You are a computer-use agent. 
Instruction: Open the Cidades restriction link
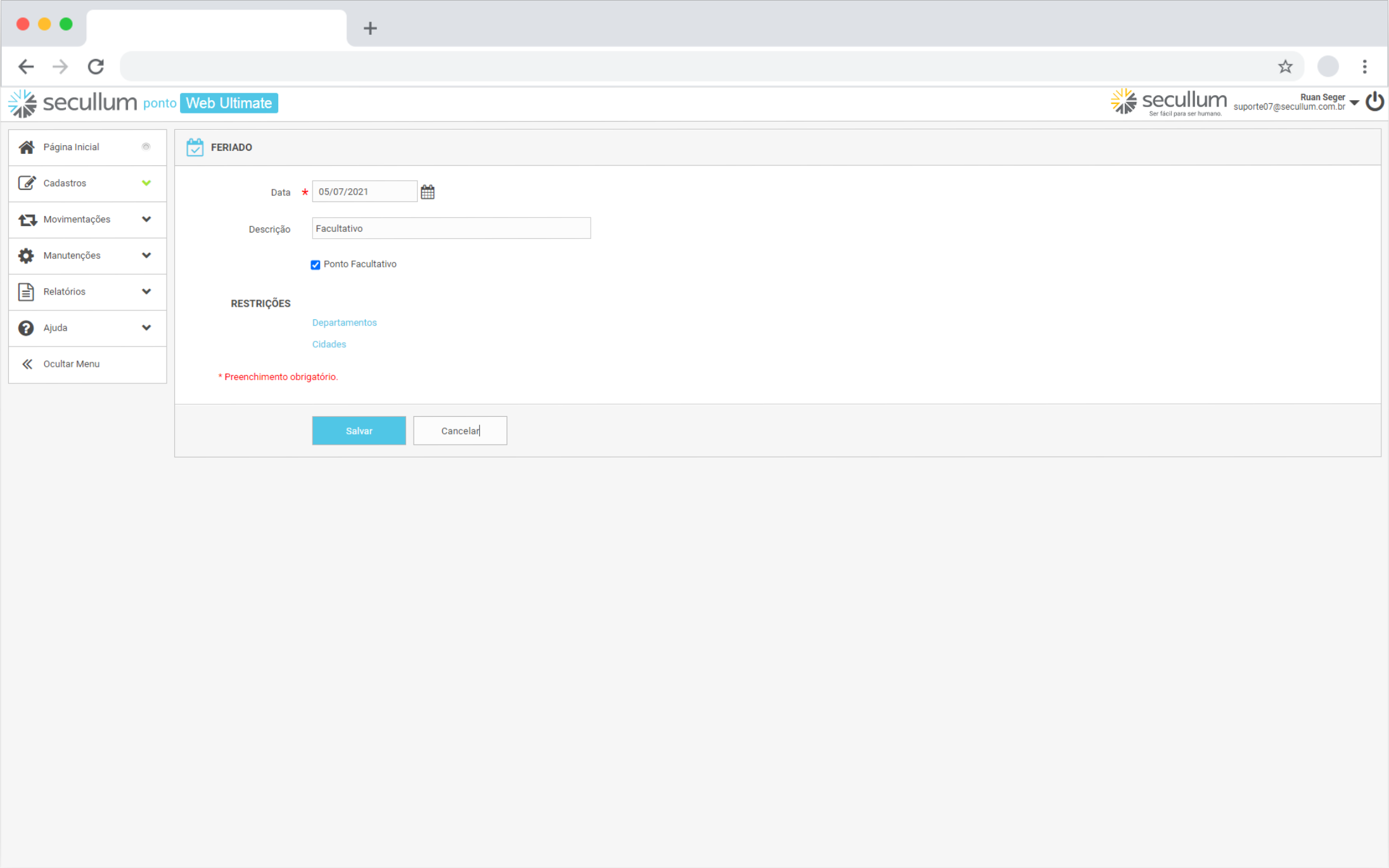(329, 344)
